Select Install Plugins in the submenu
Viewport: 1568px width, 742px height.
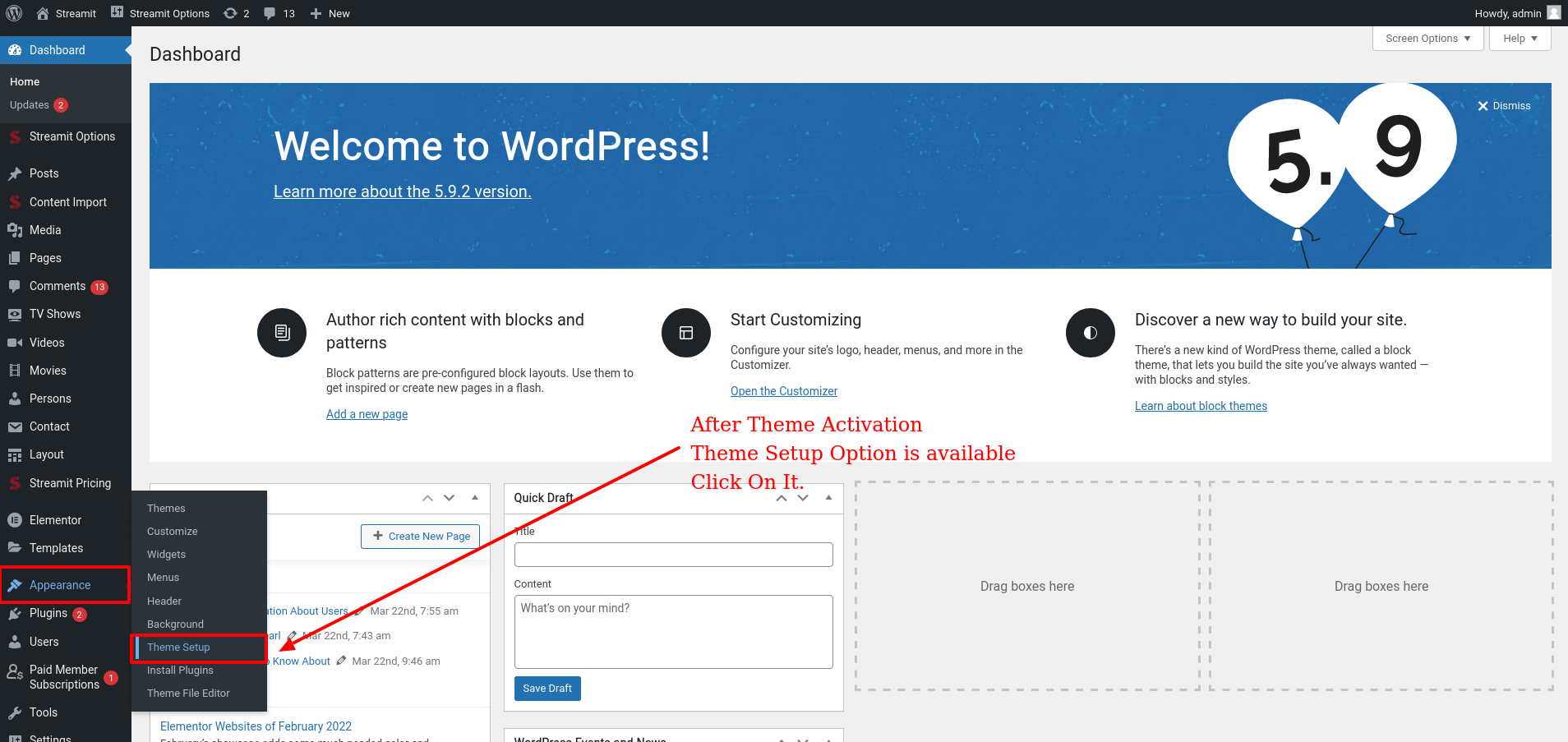tap(199, 671)
